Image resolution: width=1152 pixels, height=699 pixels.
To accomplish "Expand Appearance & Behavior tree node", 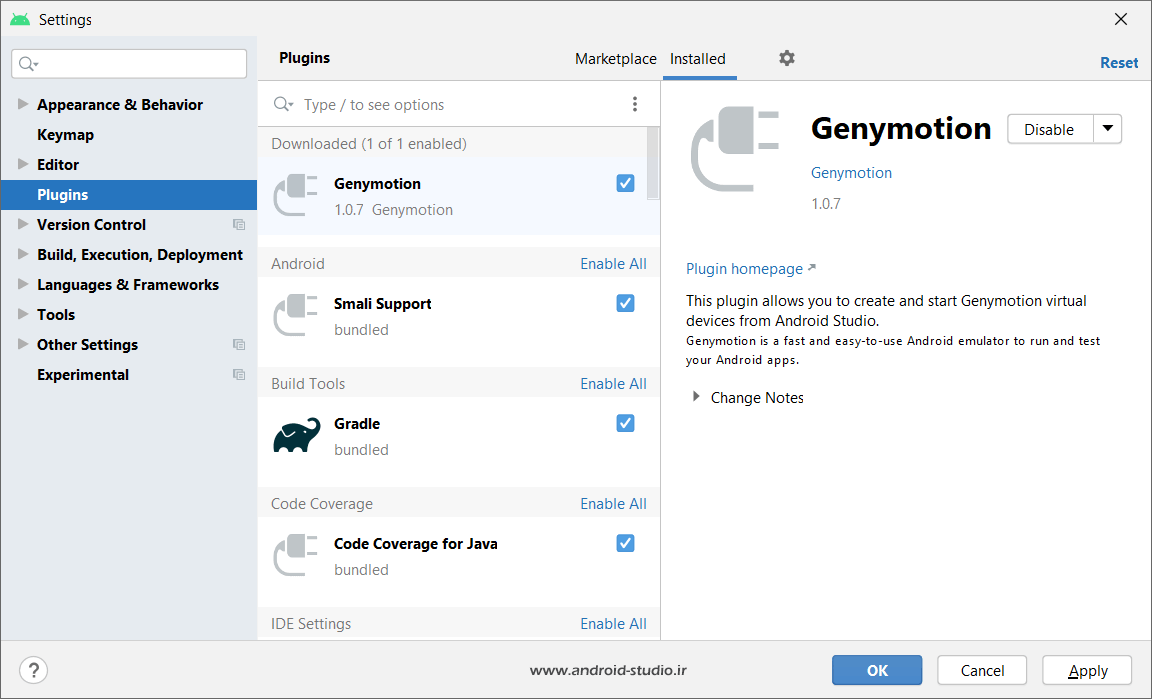I will point(23,104).
